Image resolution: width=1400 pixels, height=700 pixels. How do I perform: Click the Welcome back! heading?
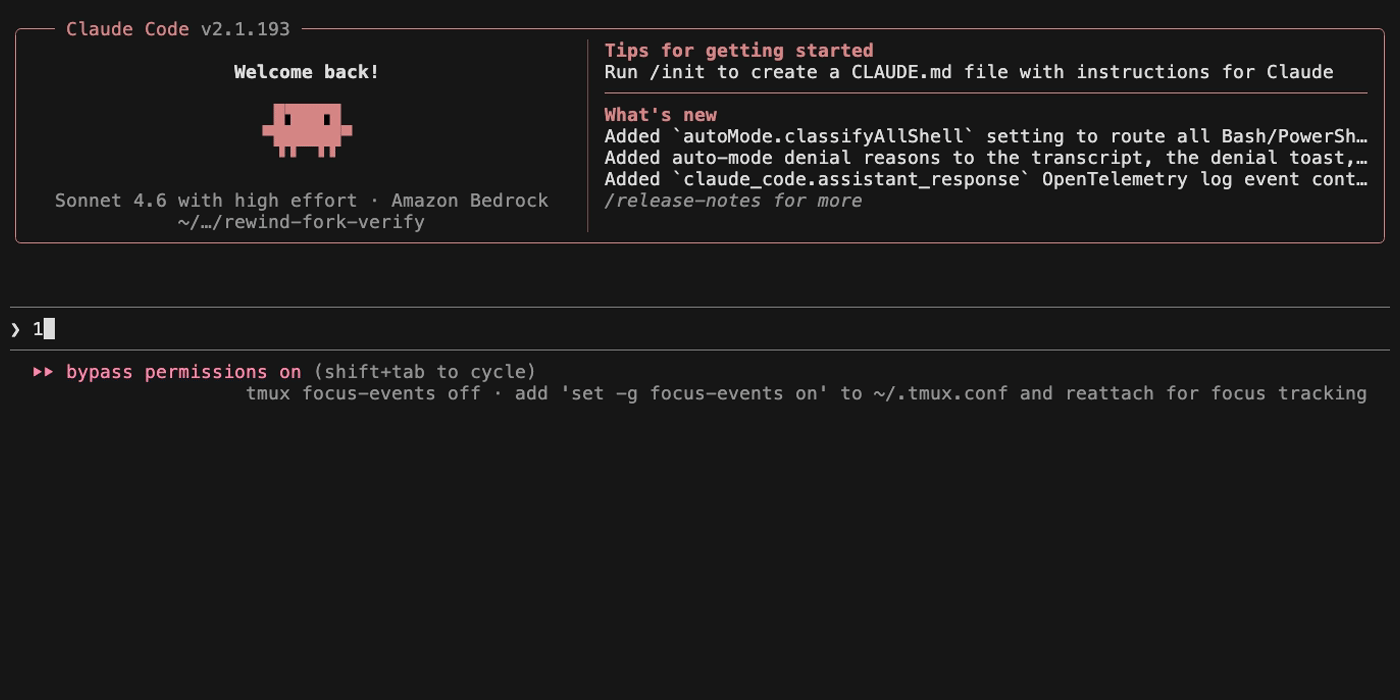coord(307,72)
